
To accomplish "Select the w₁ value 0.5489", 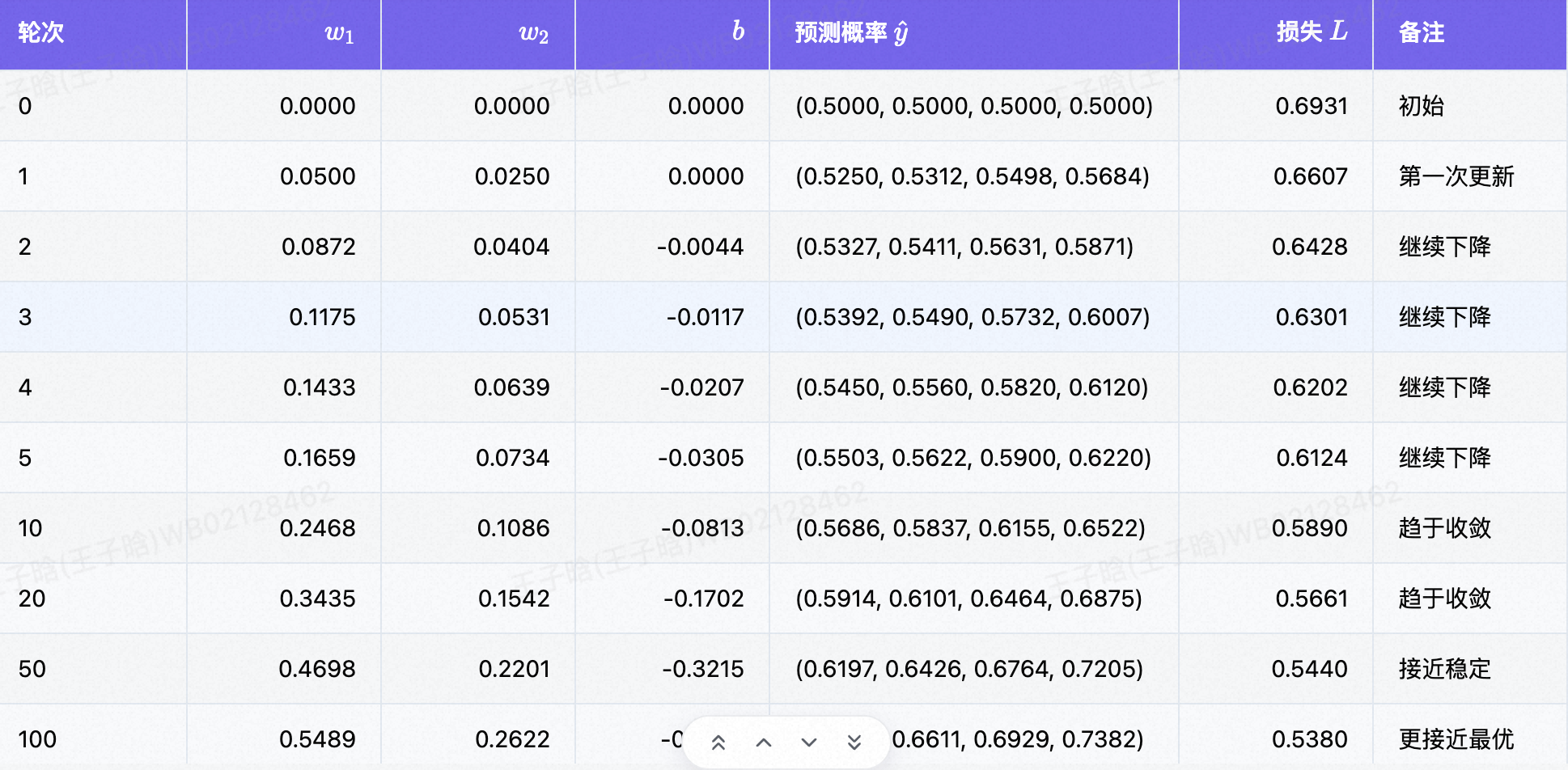I will (x=317, y=739).
